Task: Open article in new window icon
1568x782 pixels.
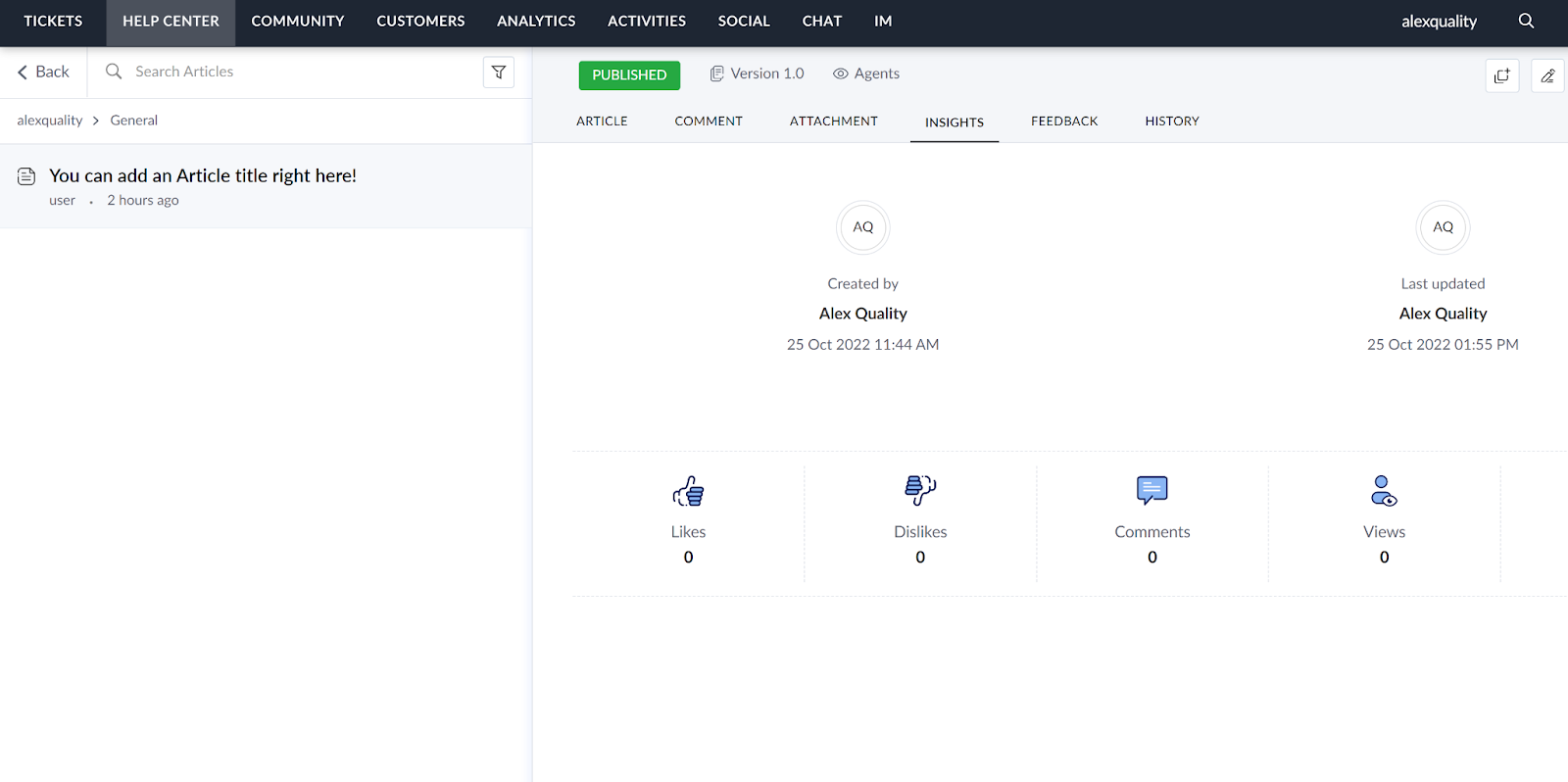Action: [x=1501, y=75]
